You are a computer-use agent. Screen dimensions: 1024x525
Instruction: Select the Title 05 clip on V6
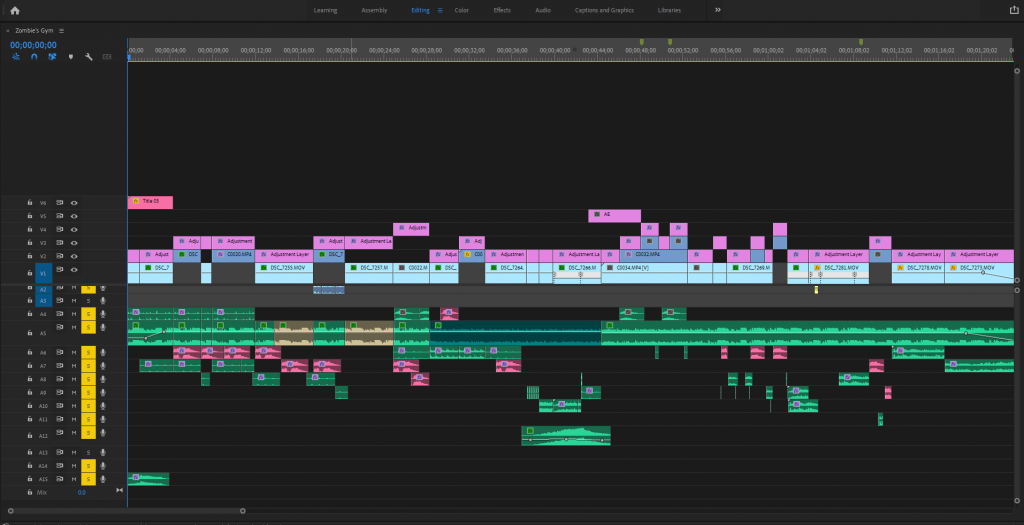click(x=150, y=202)
